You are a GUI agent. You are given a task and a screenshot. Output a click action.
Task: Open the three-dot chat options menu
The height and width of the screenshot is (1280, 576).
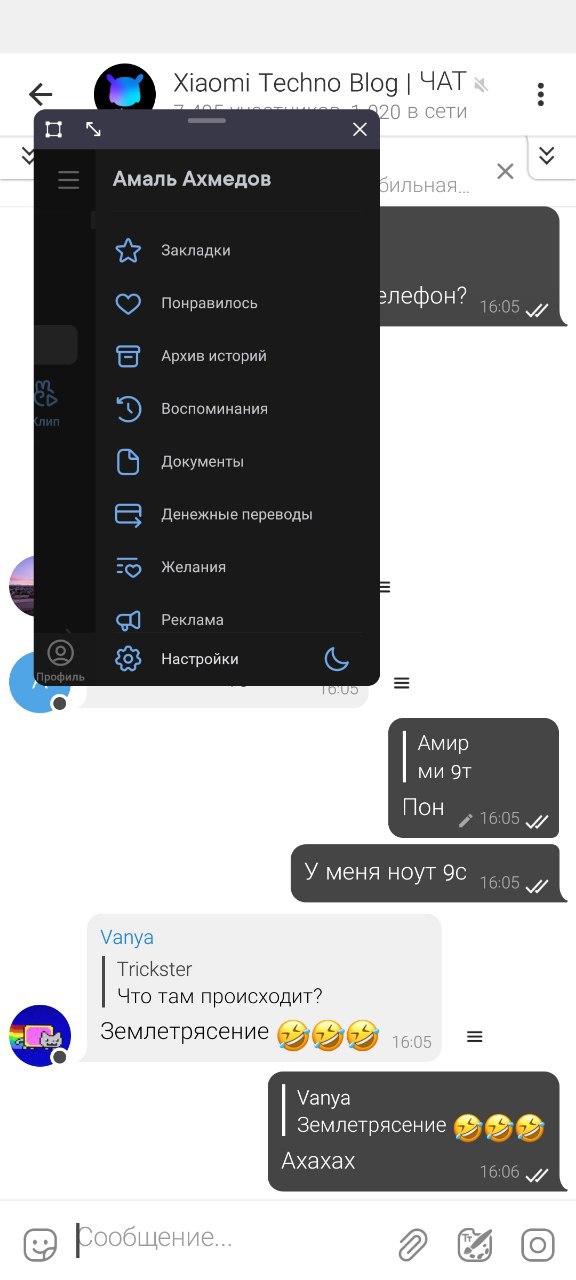pos(540,95)
